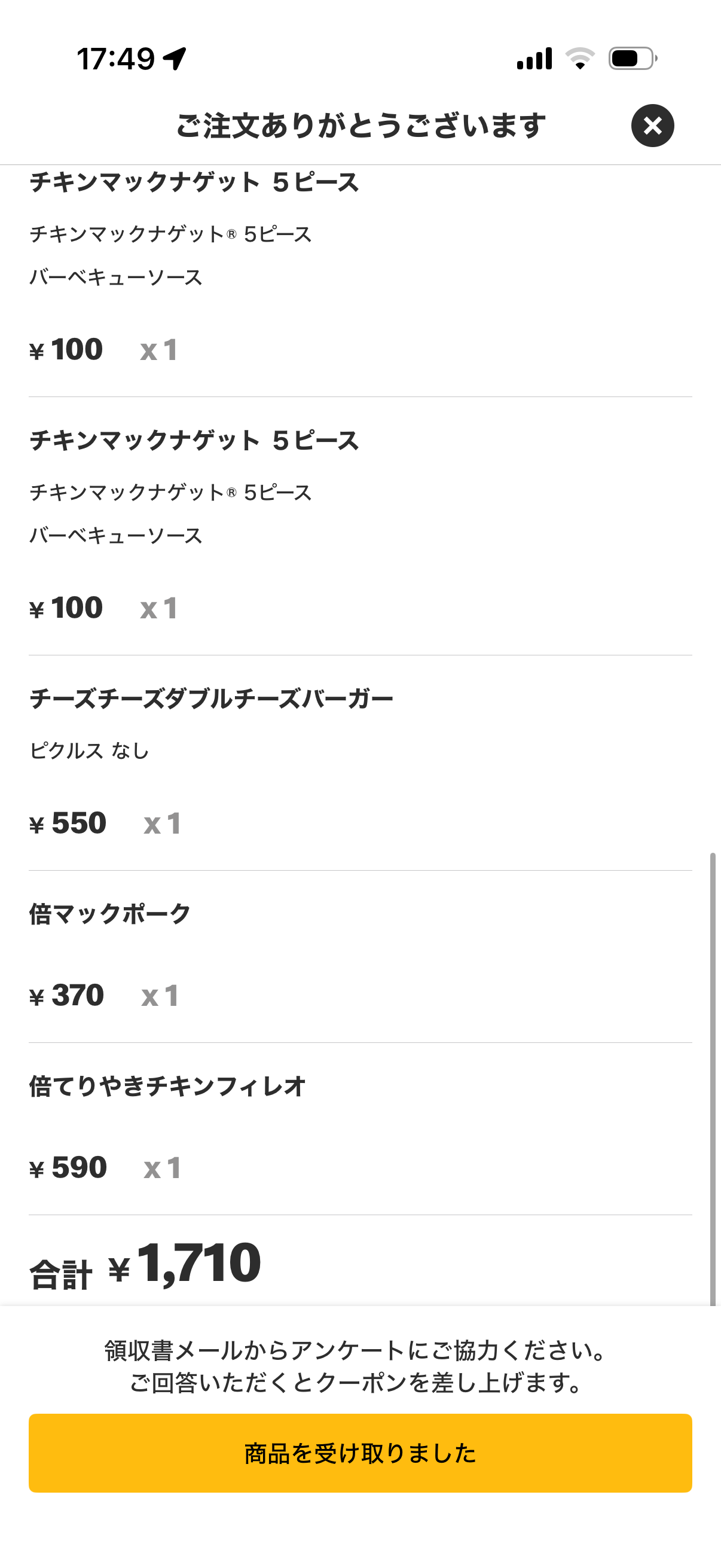The height and width of the screenshot is (1568, 721).
Task: Select the 倍てりやきチキンフィレオ order item
Action: pyautogui.click(x=167, y=1086)
